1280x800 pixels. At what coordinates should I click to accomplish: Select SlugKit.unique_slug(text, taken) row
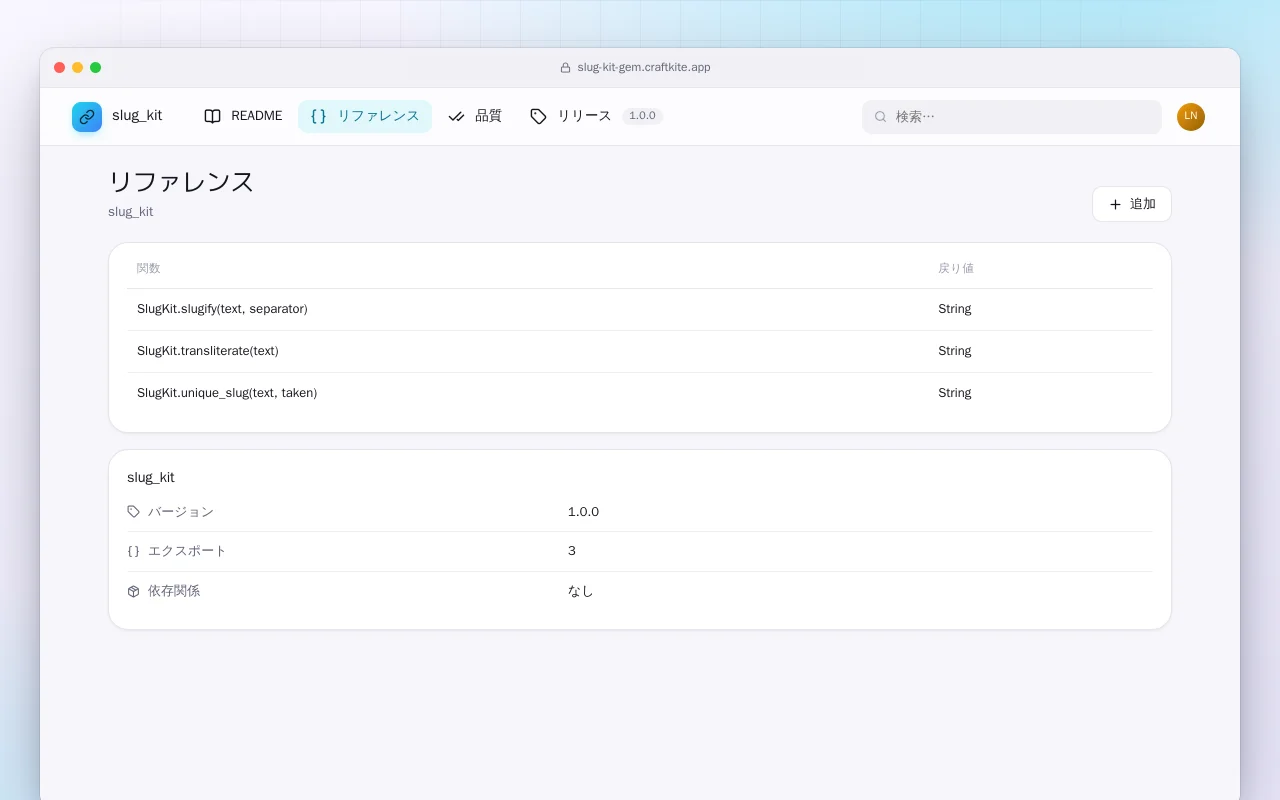click(x=640, y=393)
